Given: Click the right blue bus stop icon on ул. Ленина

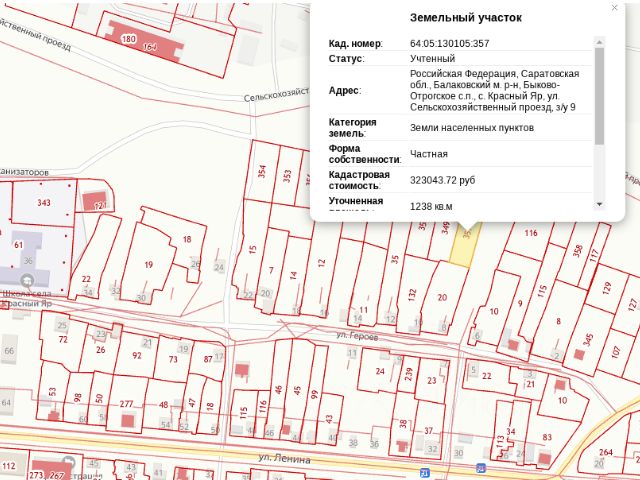Looking at the screenshot, I should 481,468.
